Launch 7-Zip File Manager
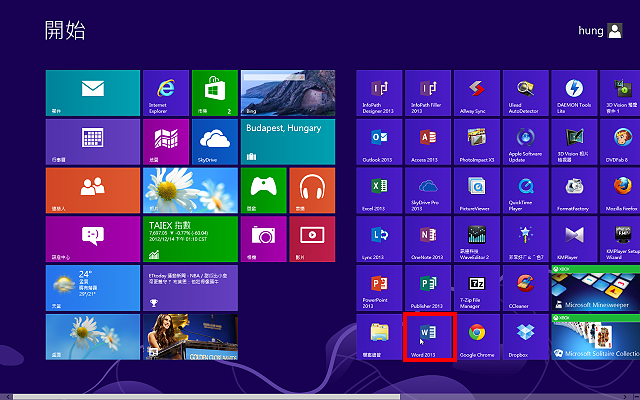Screen dimensions: 640x400 click(477, 288)
